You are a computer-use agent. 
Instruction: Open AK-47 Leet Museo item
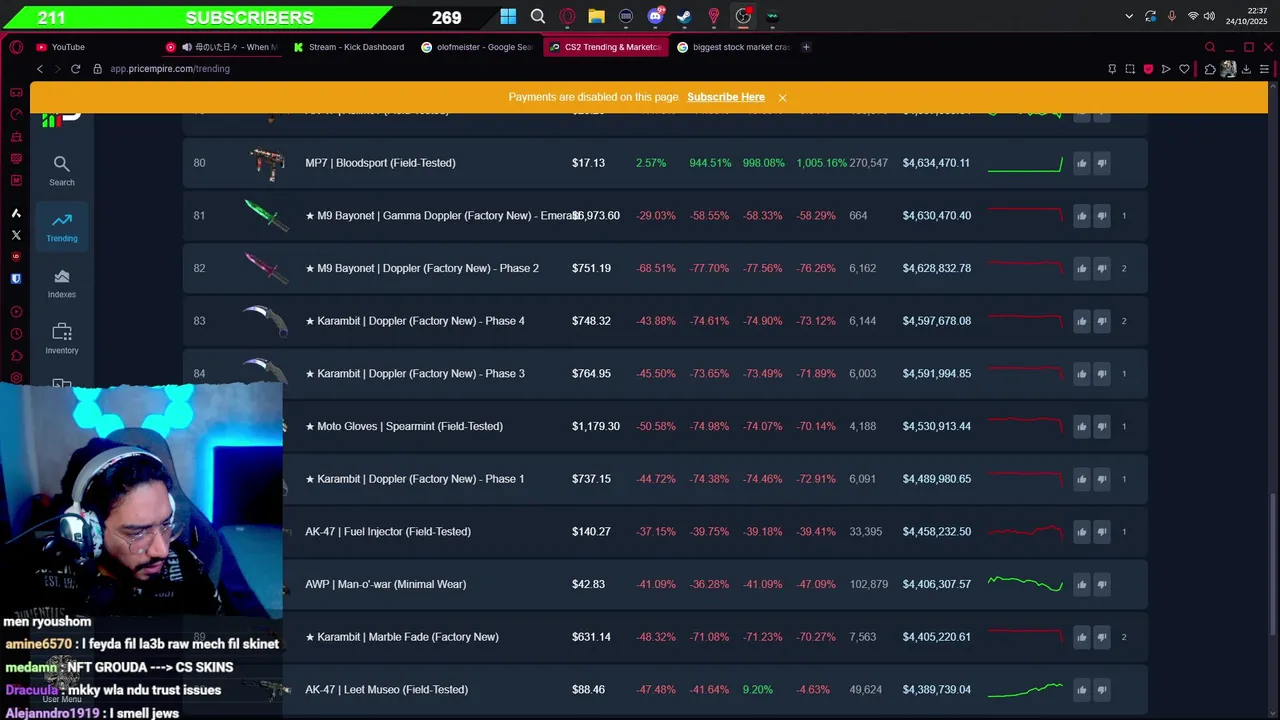[386, 690]
